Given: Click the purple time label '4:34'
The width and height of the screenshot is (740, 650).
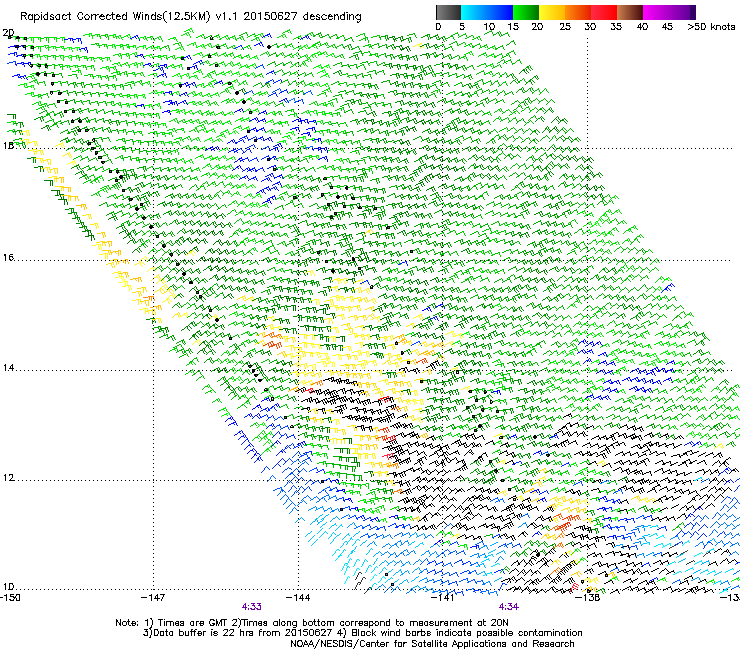Looking at the screenshot, I should click(508, 607).
